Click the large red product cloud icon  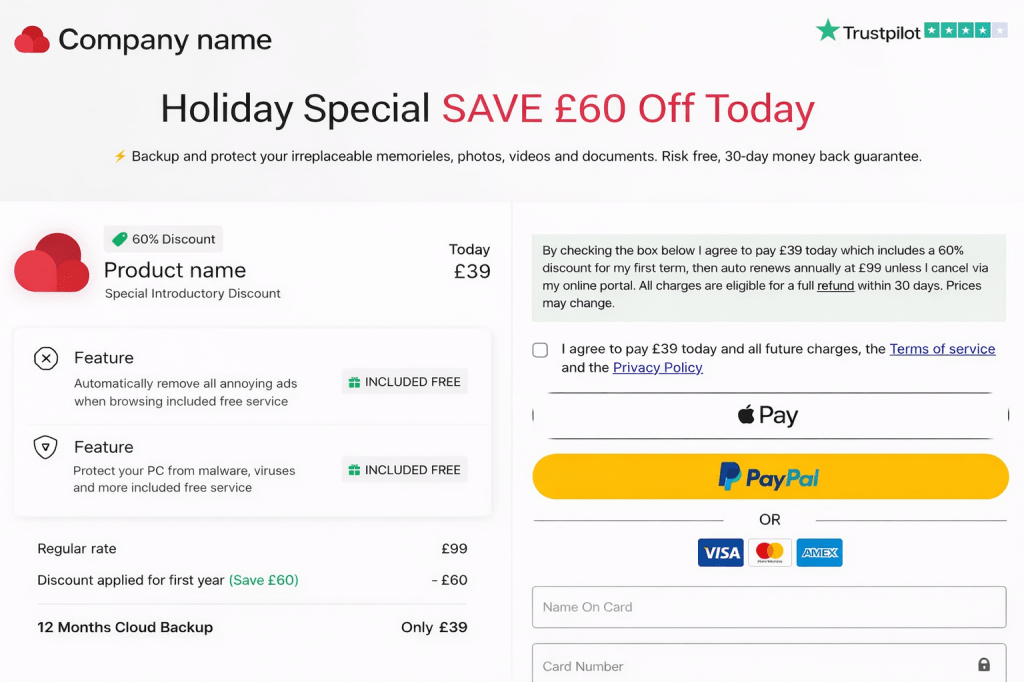pyautogui.click(x=52, y=263)
